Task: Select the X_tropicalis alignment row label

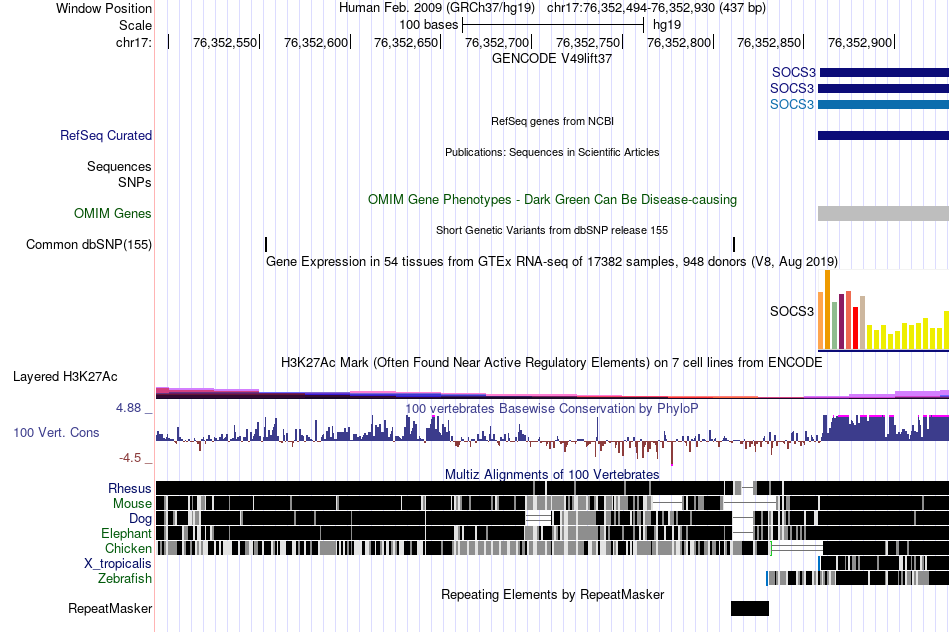Action: pyautogui.click(x=118, y=564)
